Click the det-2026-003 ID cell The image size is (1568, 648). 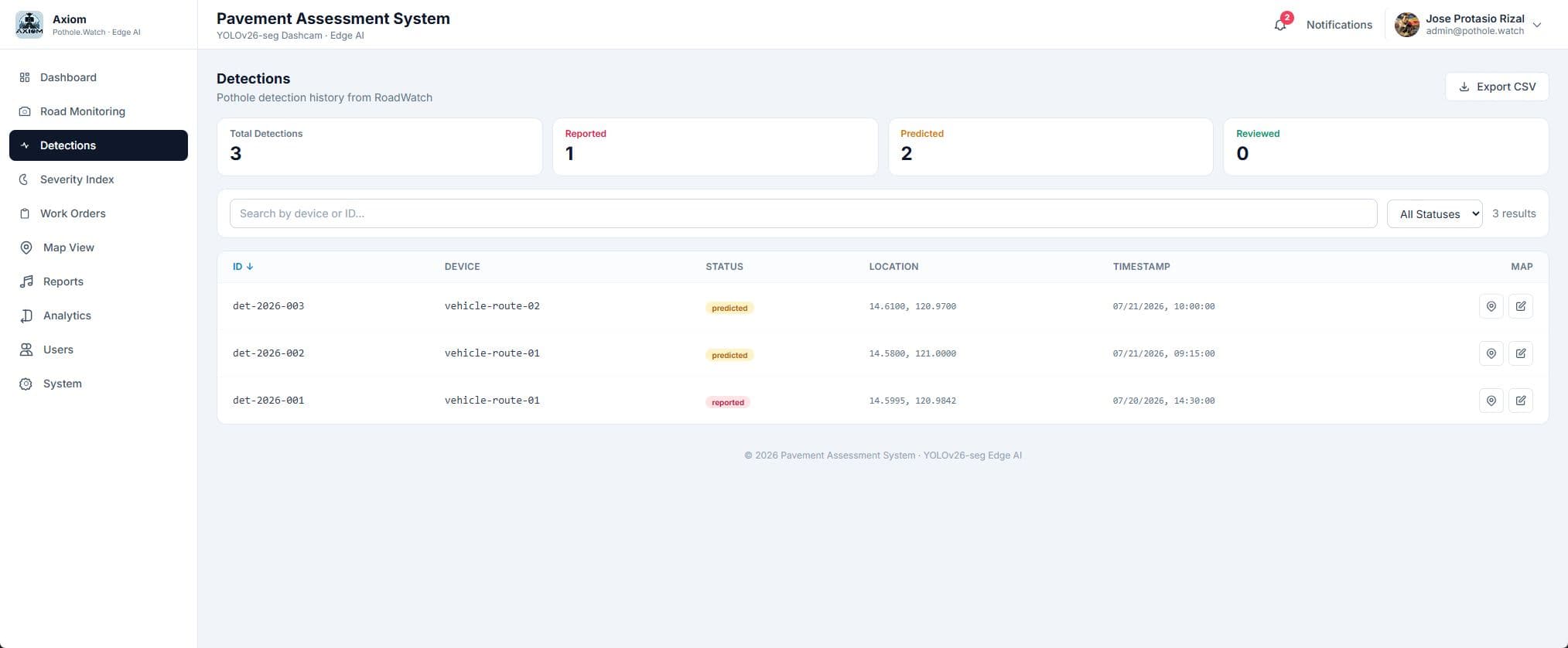pyautogui.click(x=268, y=306)
